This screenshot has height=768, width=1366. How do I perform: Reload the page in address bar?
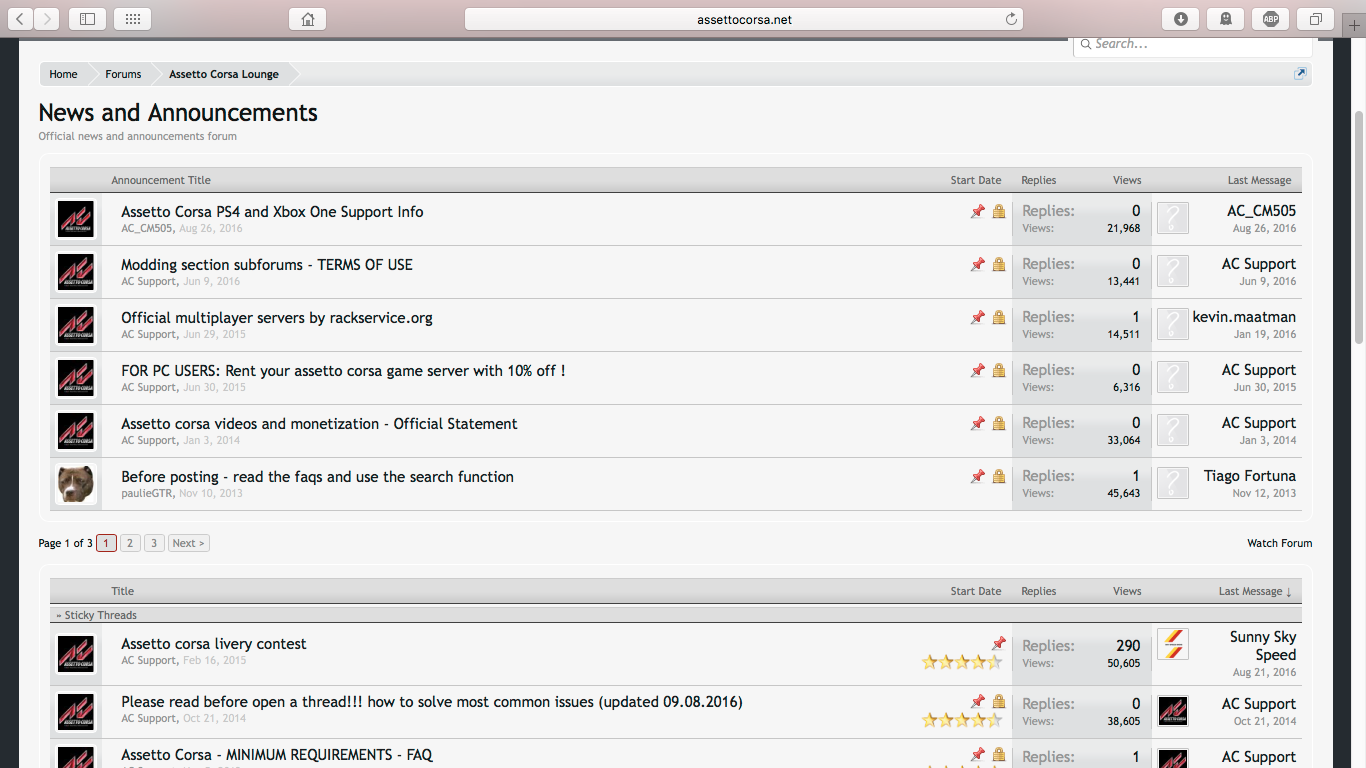(1011, 19)
